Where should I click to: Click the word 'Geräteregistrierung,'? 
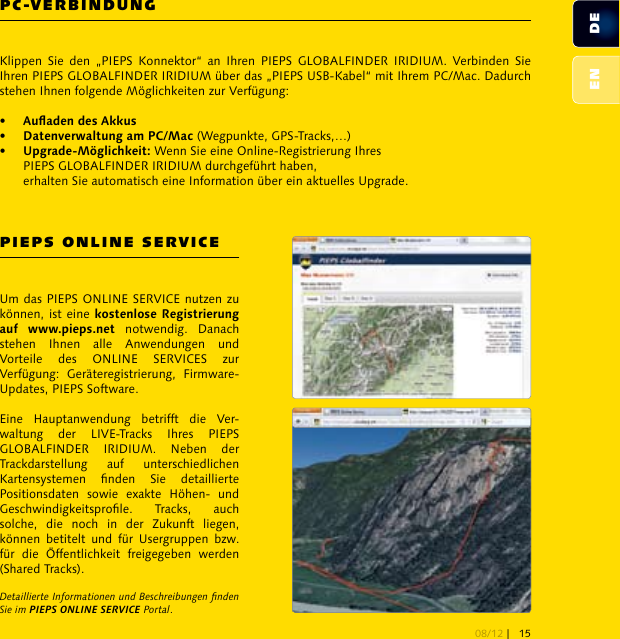tap(121, 374)
